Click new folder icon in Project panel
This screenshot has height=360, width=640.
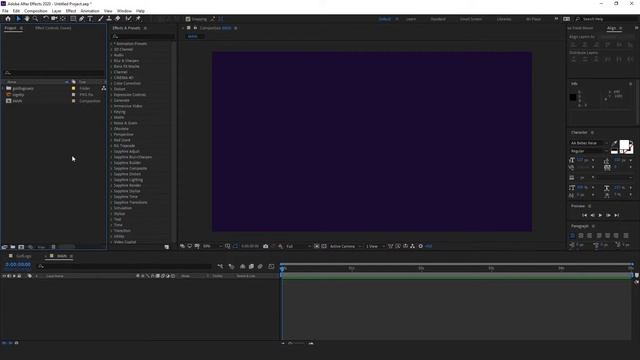13,247
